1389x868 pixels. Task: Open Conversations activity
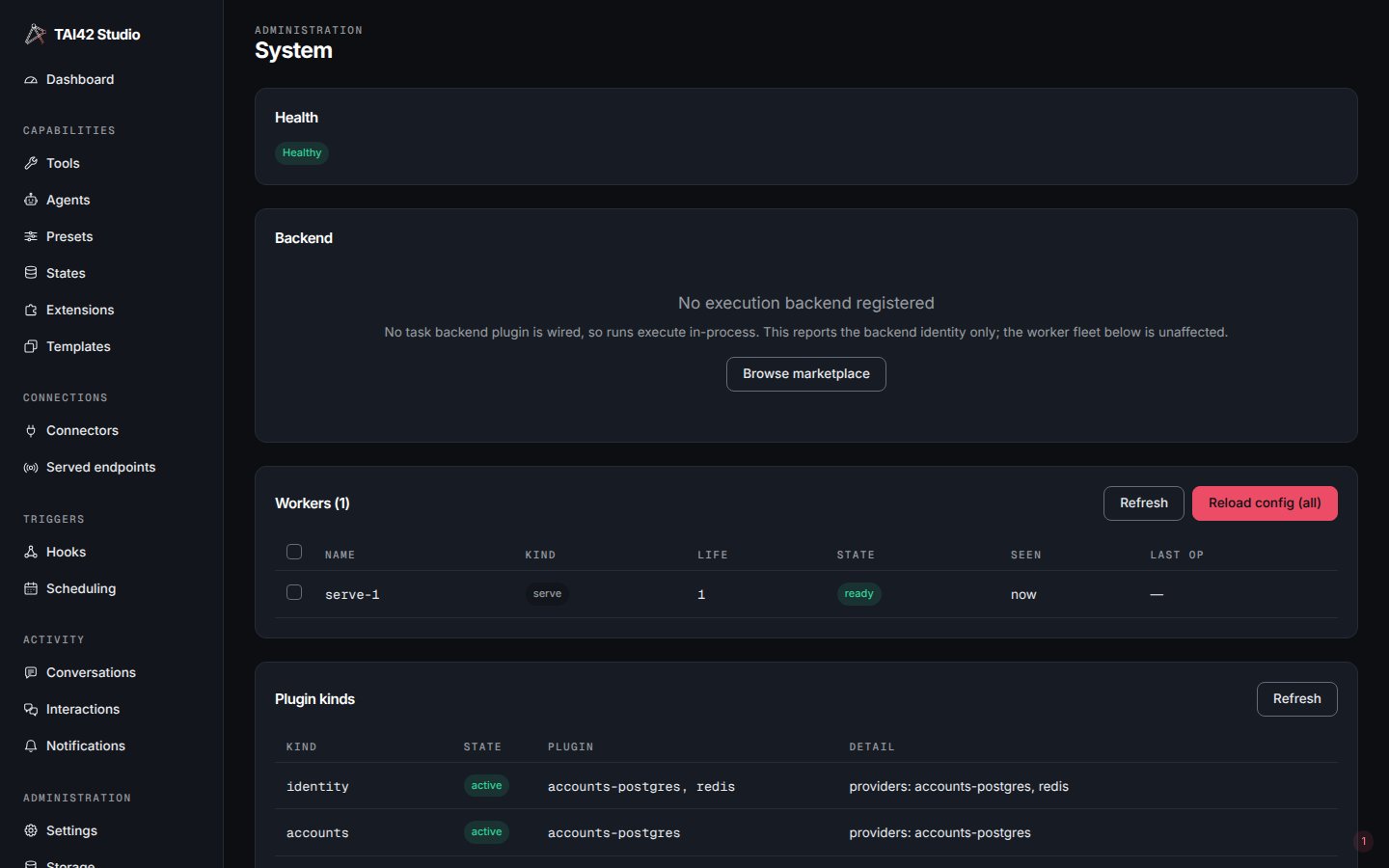(x=111, y=673)
